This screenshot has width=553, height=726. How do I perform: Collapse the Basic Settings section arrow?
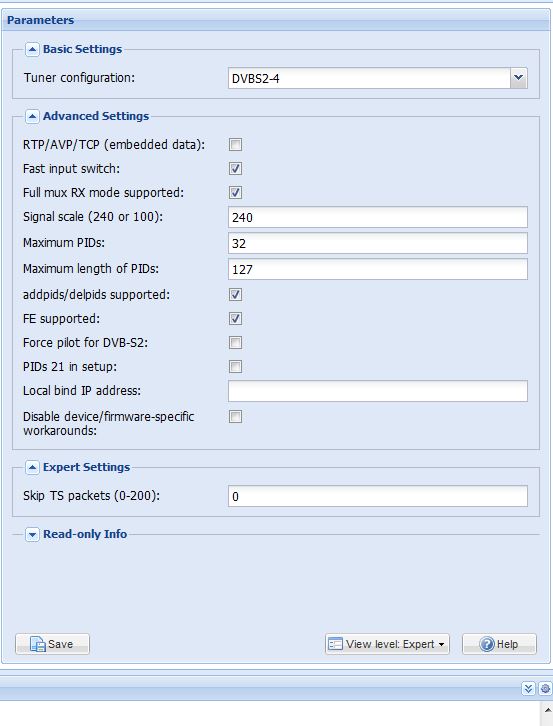point(32,50)
